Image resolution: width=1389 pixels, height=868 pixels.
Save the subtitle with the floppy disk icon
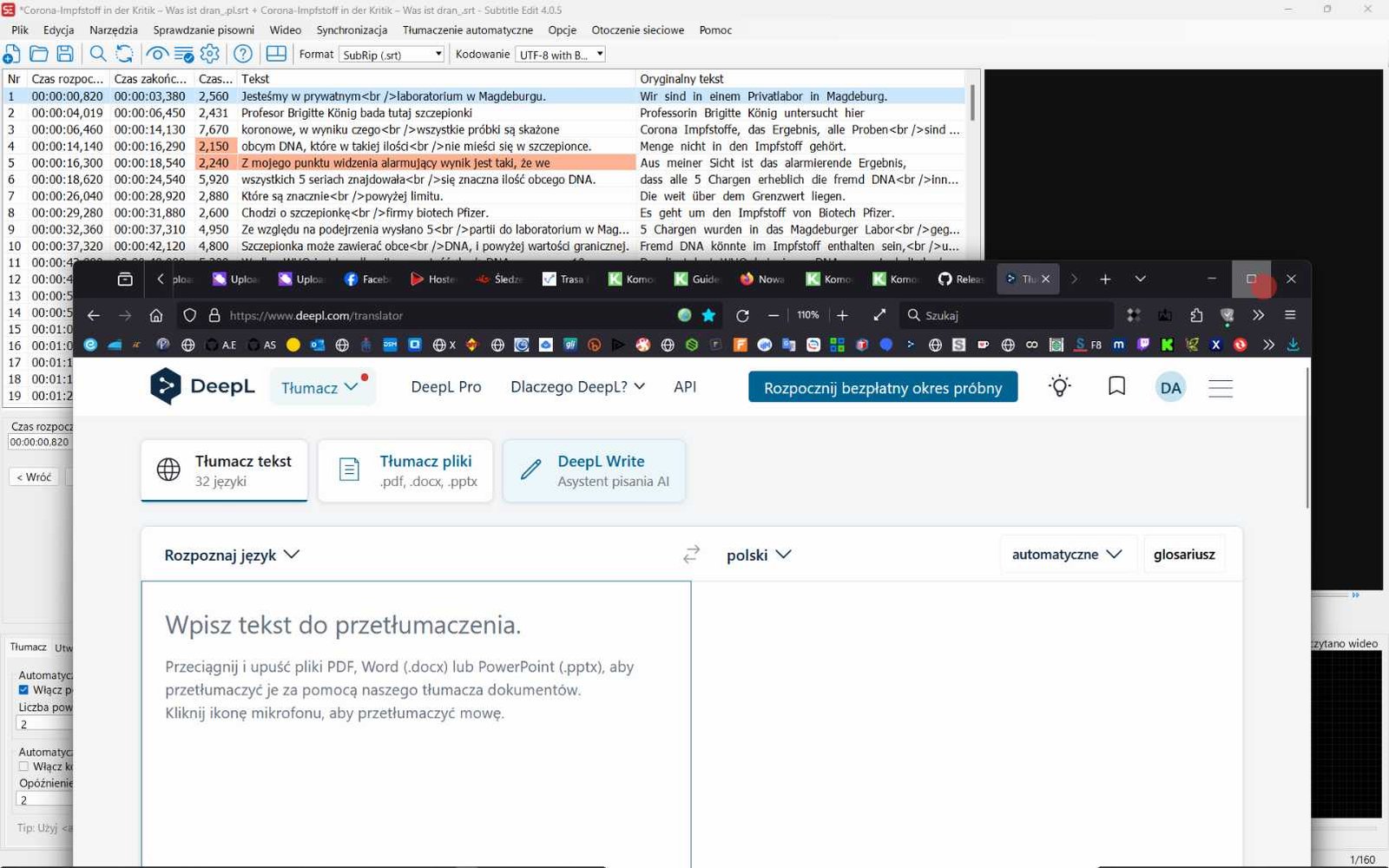(x=65, y=54)
